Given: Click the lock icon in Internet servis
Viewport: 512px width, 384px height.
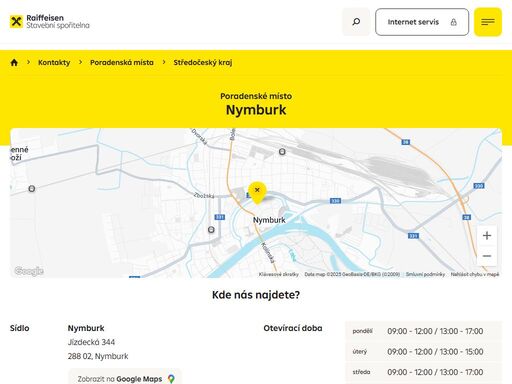Looking at the screenshot, I should tap(453, 22).
